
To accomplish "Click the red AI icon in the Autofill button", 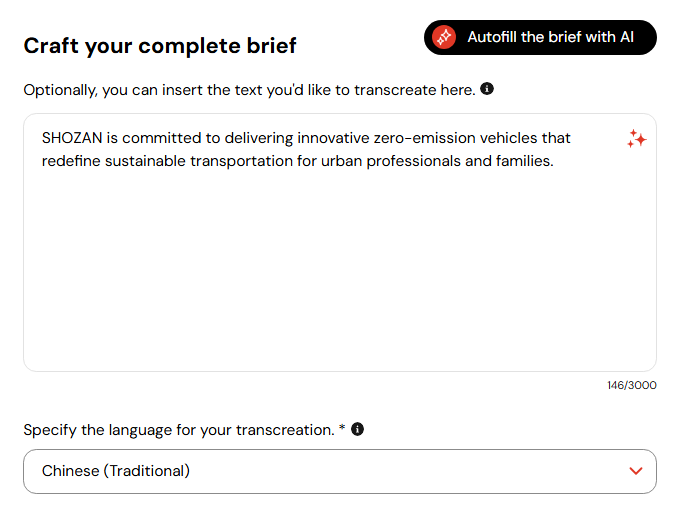I will (x=444, y=38).
